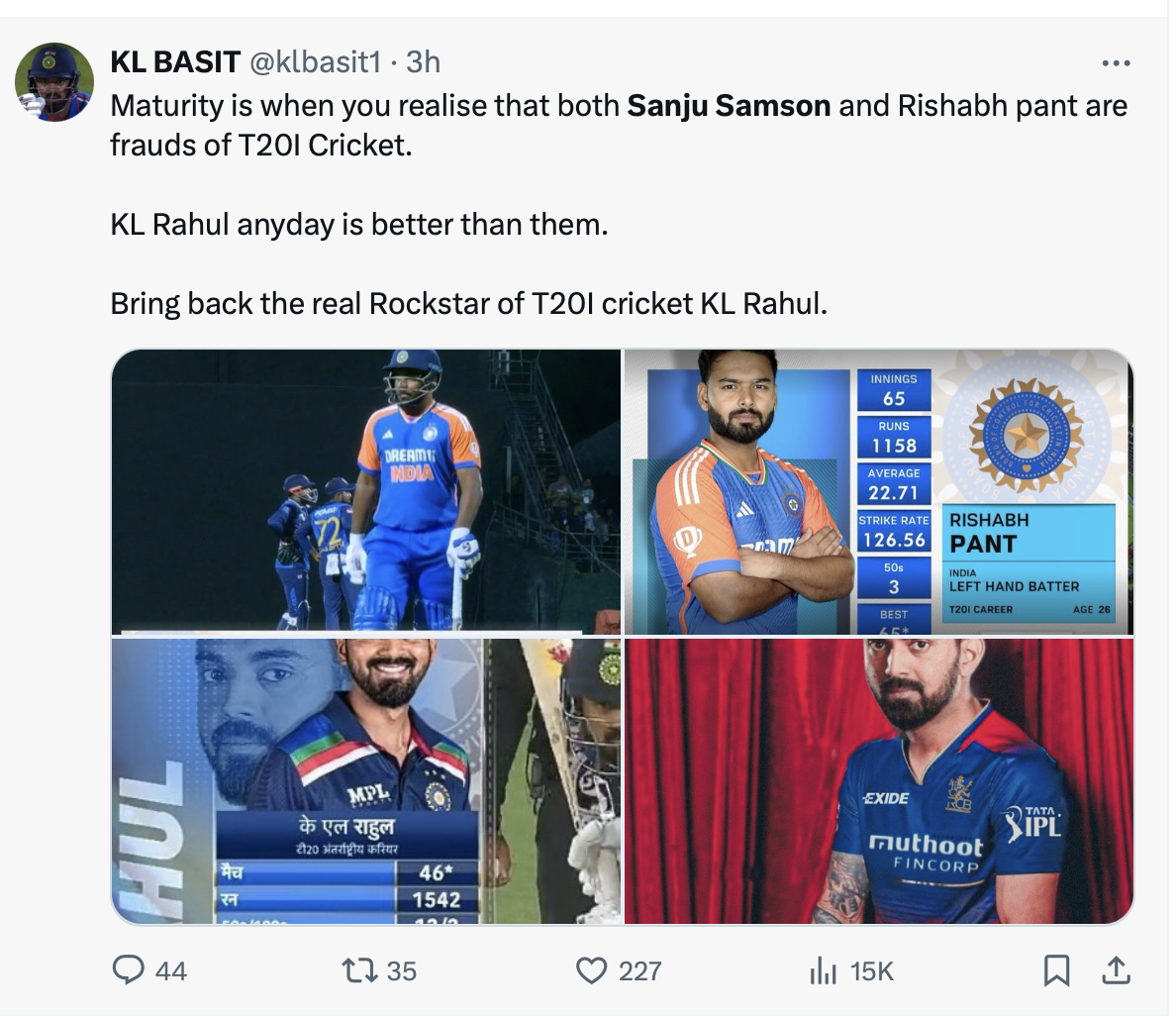The width and height of the screenshot is (1176, 1016).
Task: Click the 227 likes count
Action: [x=639, y=971]
